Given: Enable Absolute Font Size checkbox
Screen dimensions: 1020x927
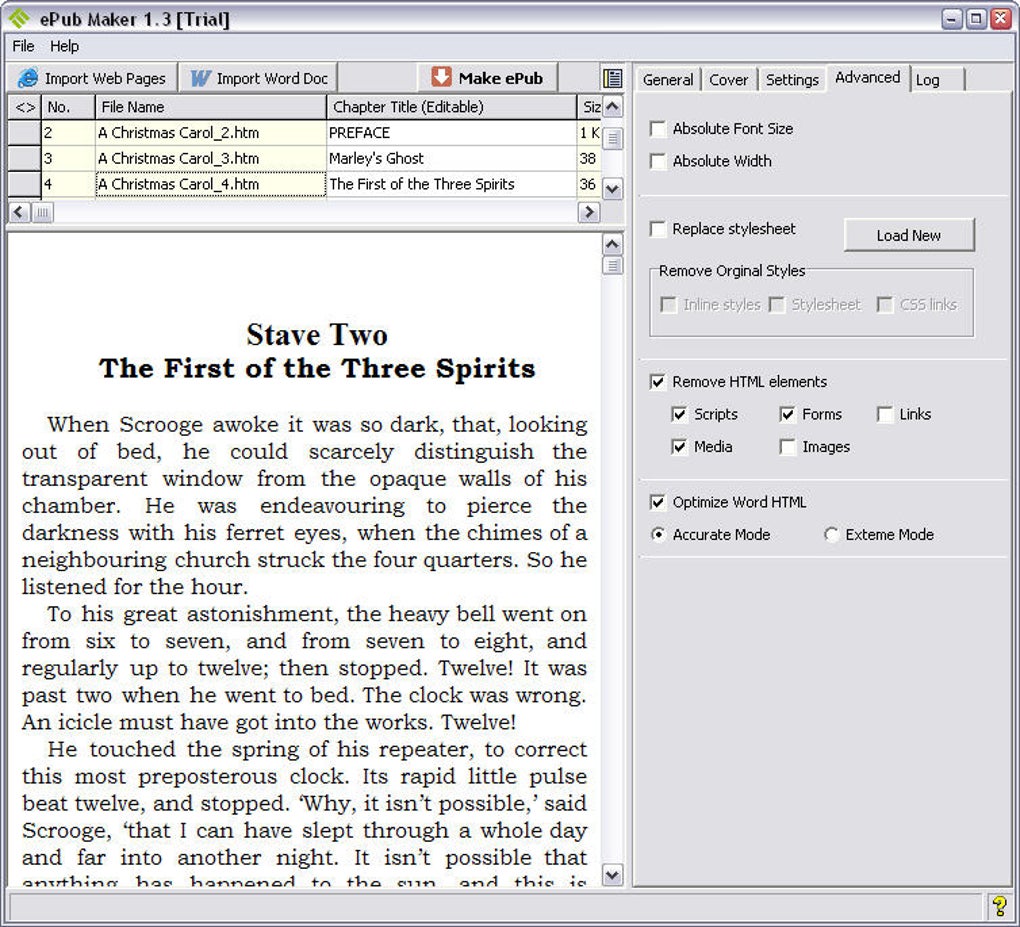Looking at the screenshot, I should pos(658,129).
